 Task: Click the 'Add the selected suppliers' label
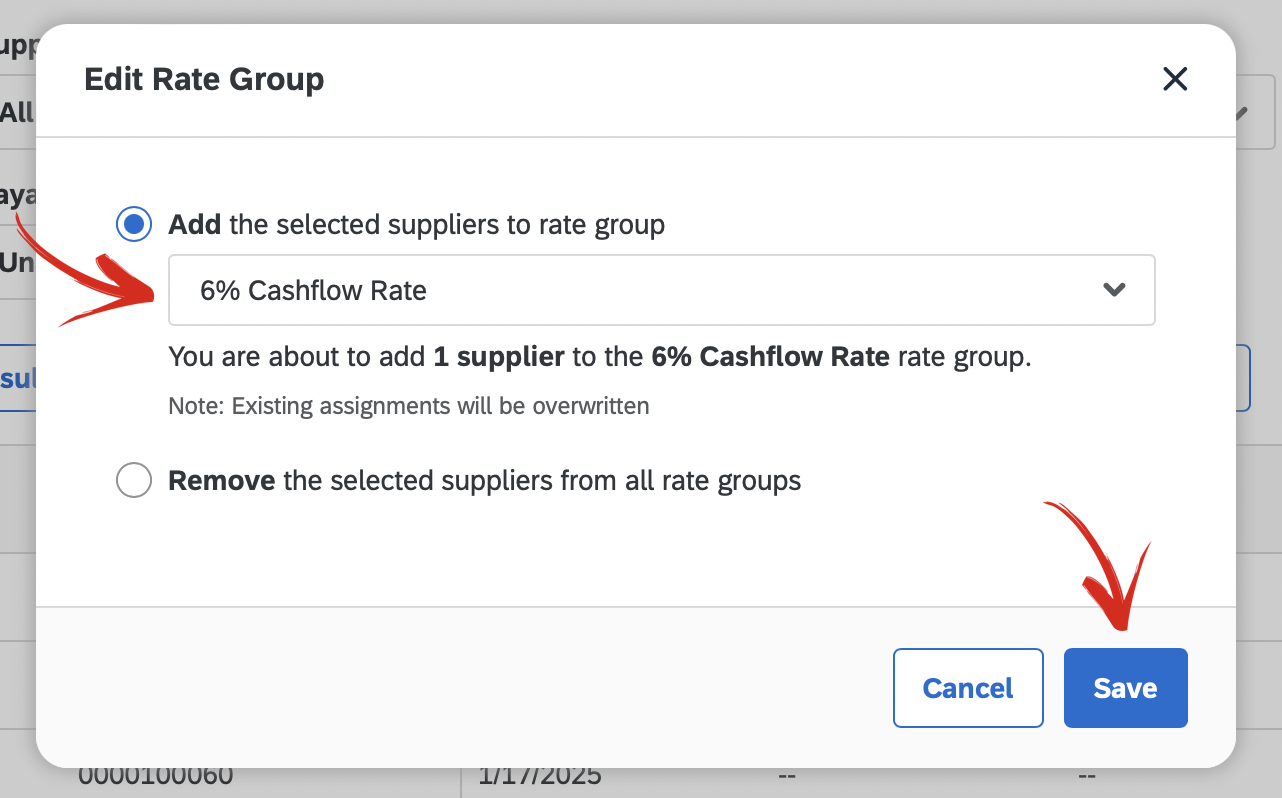click(416, 225)
